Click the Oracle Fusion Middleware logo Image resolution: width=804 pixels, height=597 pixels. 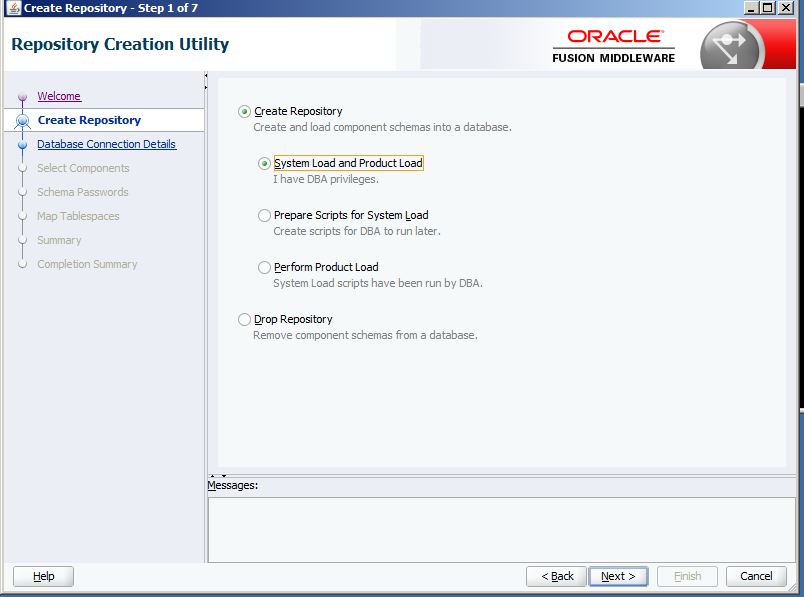pos(613,45)
